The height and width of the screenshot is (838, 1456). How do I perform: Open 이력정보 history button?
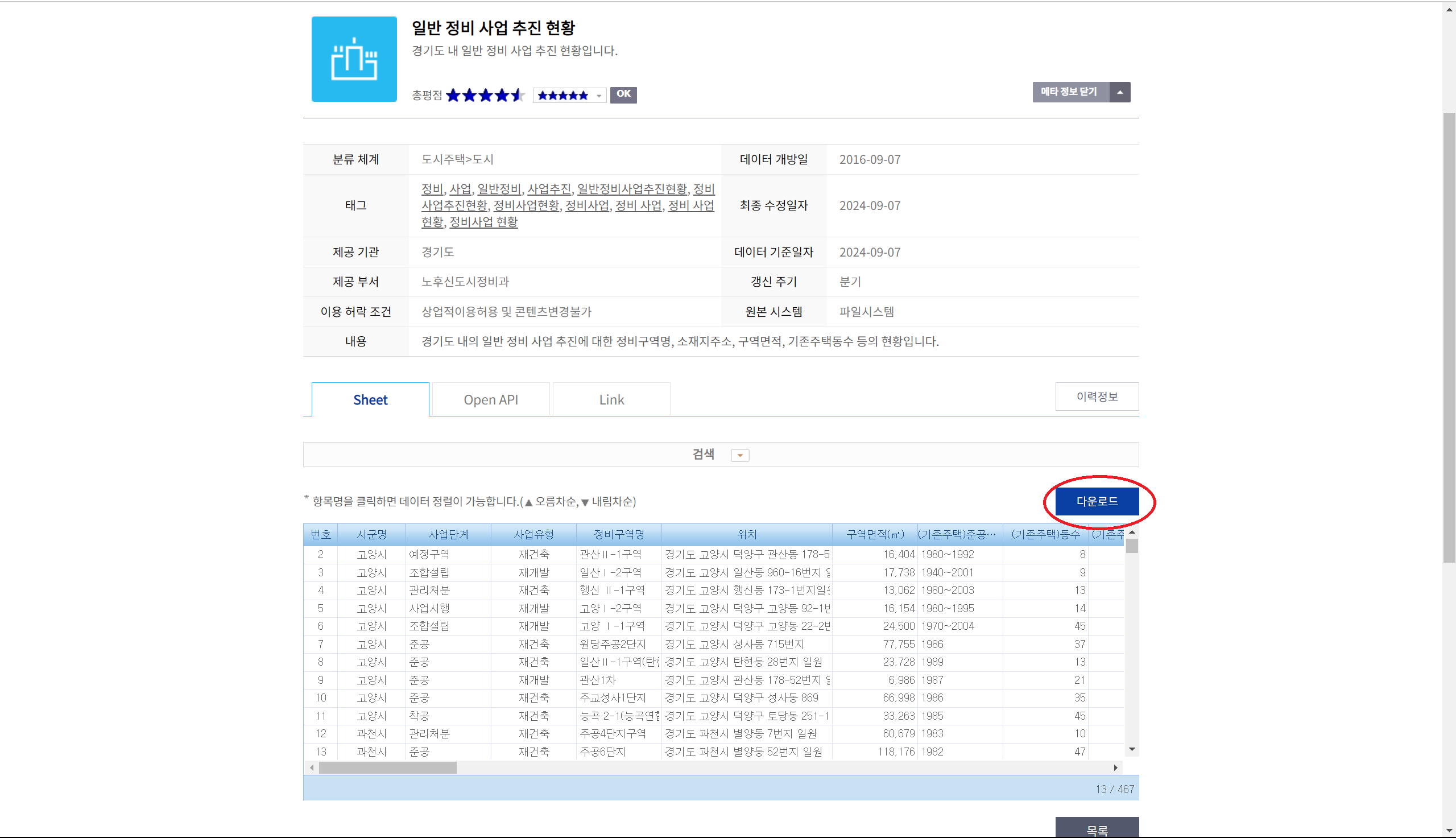[x=1097, y=397]
